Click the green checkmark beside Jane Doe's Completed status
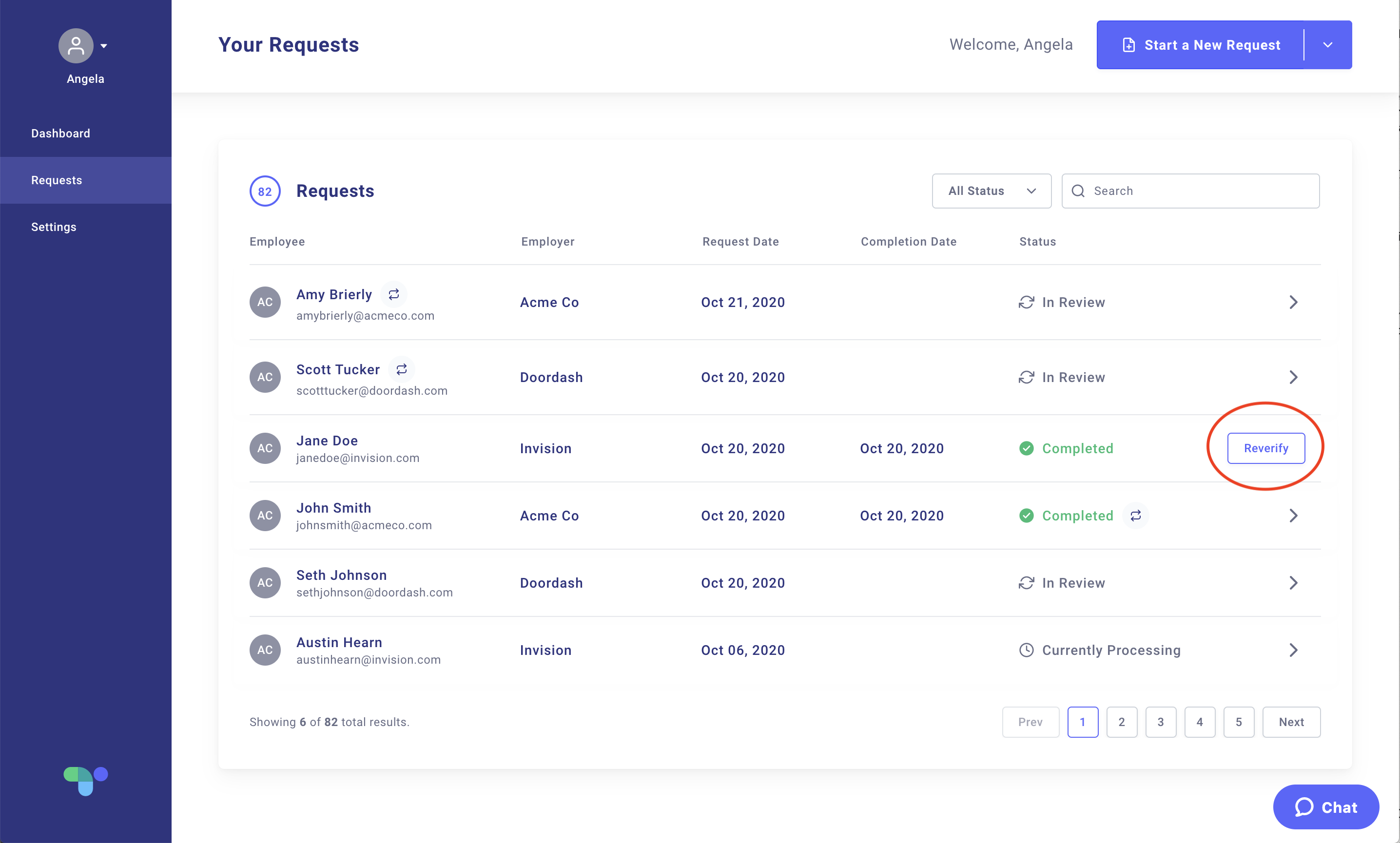The height and width of the screenshot is (843, 1400). 1026,448
